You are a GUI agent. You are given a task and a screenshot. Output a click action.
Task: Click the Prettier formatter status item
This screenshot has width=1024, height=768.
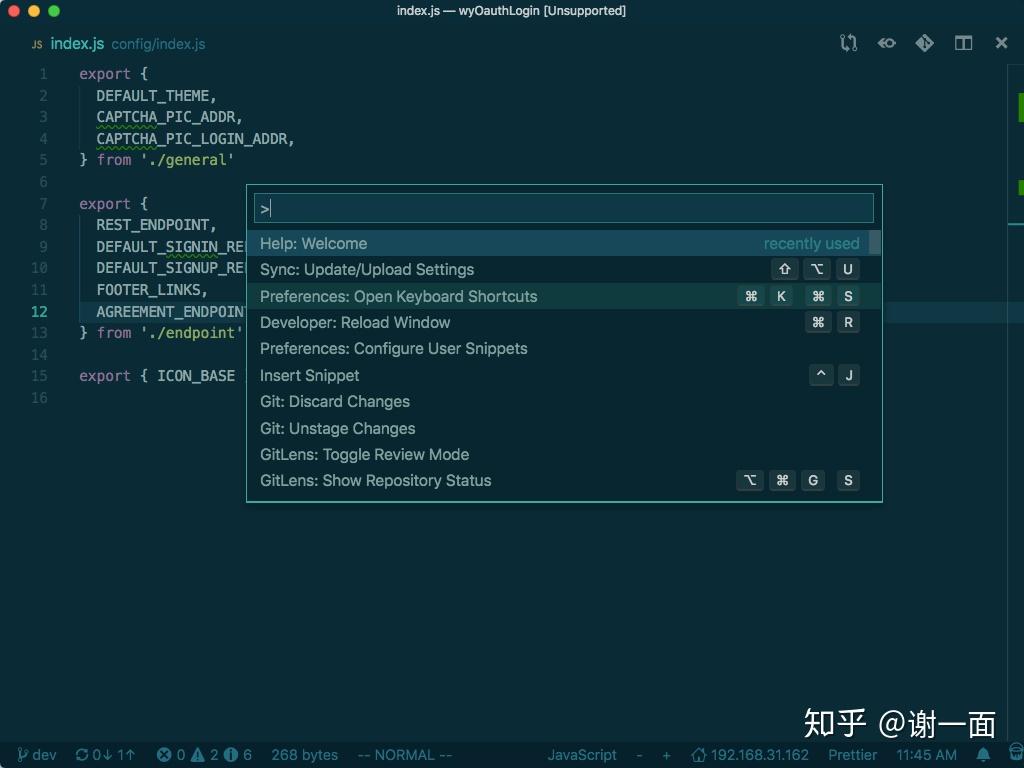[x=852, y=755]
